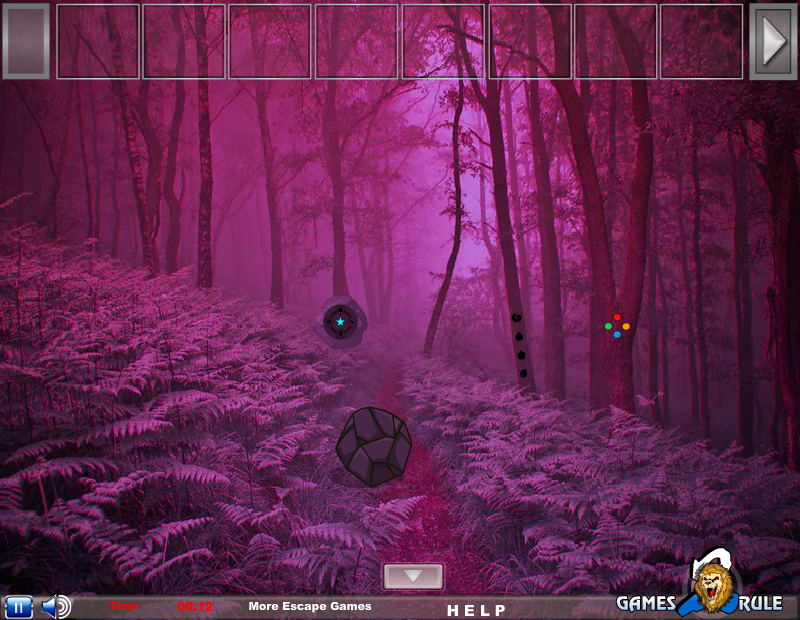Click the red 00:12 timer value
This screenshot has height=620, width=800.
click(195, 607)
